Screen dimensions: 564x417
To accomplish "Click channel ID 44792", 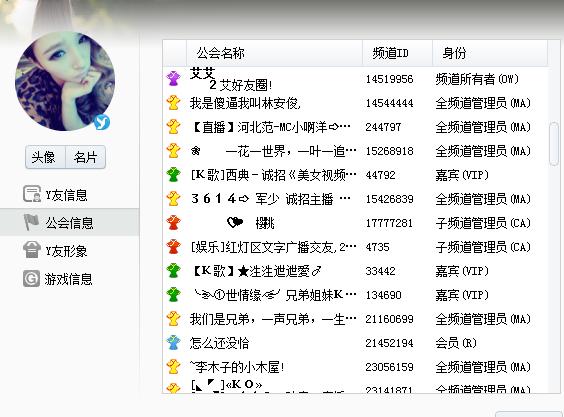I will click(x=380, y=175).
